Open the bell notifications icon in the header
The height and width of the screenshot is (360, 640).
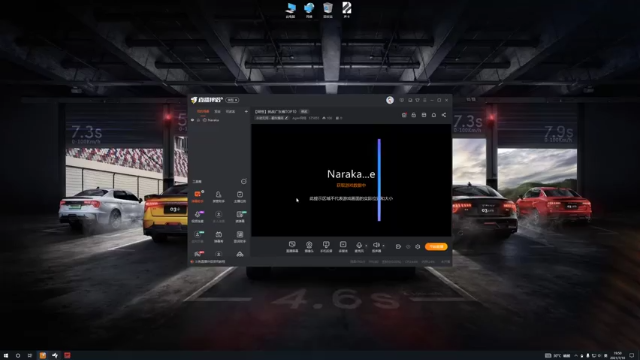click(x=434, y=115)
